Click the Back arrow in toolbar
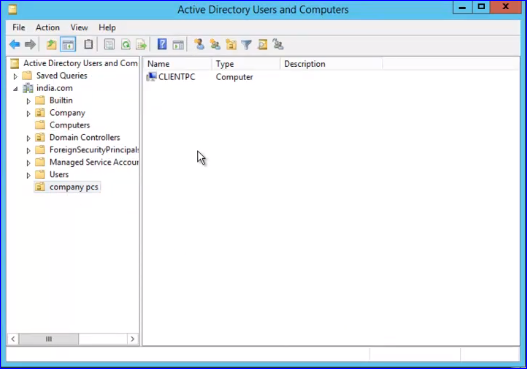 point(15,44)
